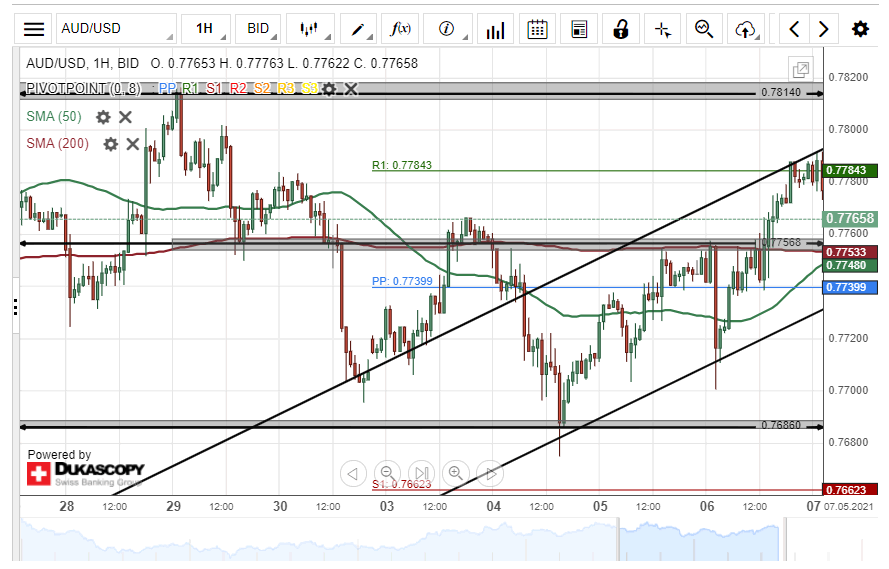Open the hamburger main menu
Image resolution: width=889 pixels, height=569 pixels.
(33, 29)
